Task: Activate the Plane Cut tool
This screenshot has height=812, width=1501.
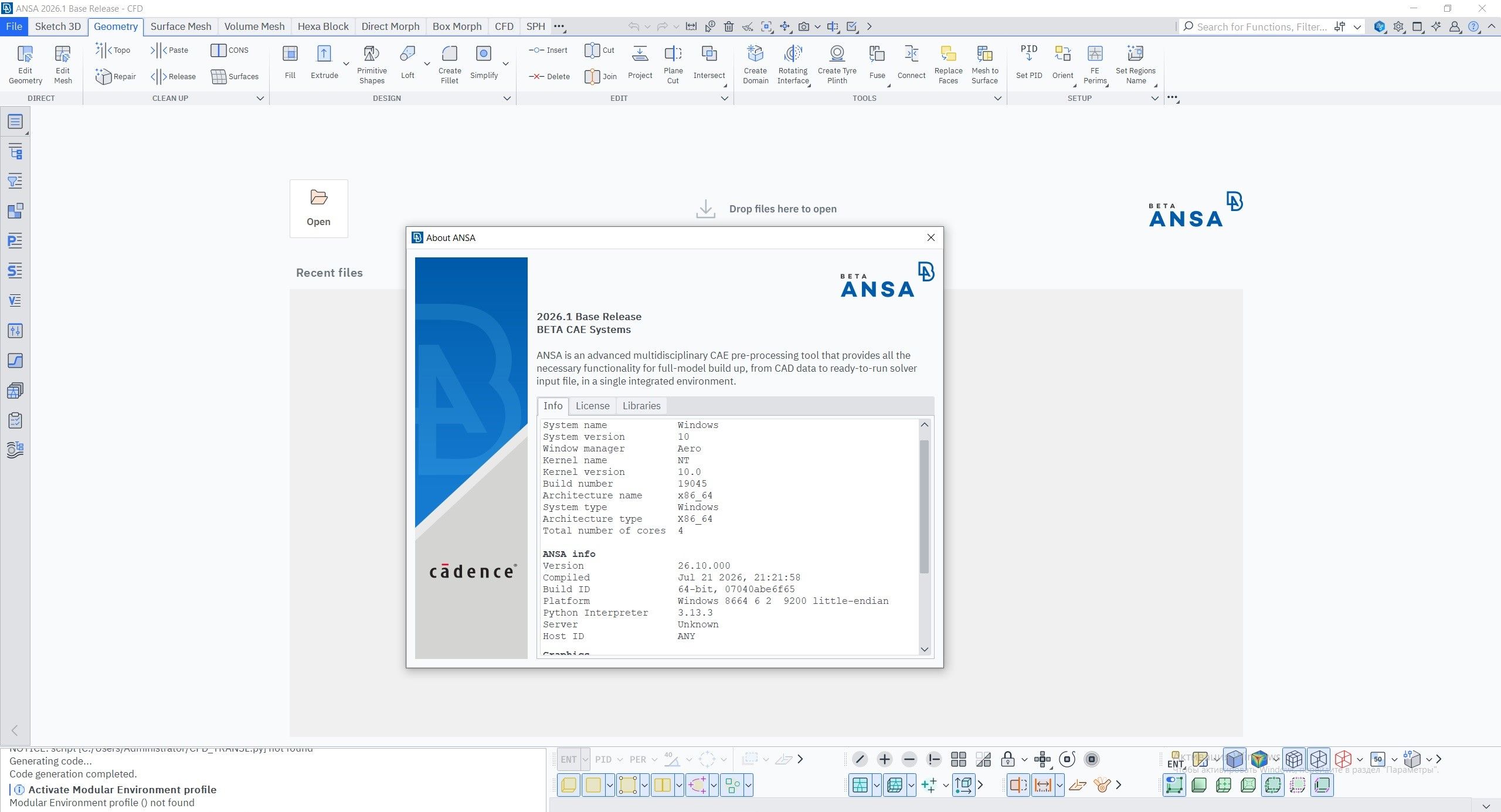Action: pyautogui.click(x=673, y=64)
